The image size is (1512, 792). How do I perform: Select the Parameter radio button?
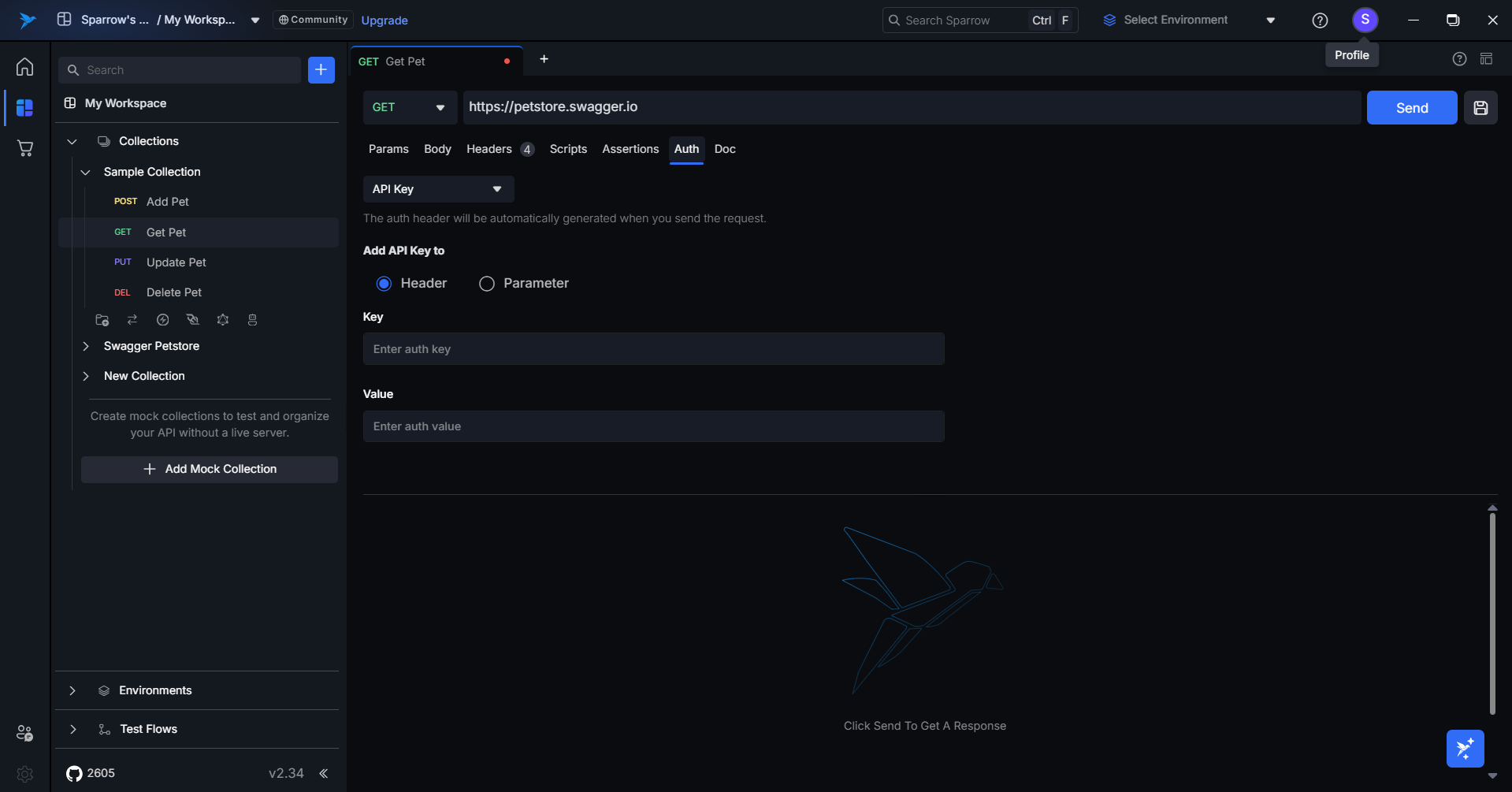(x=487, y=284)
